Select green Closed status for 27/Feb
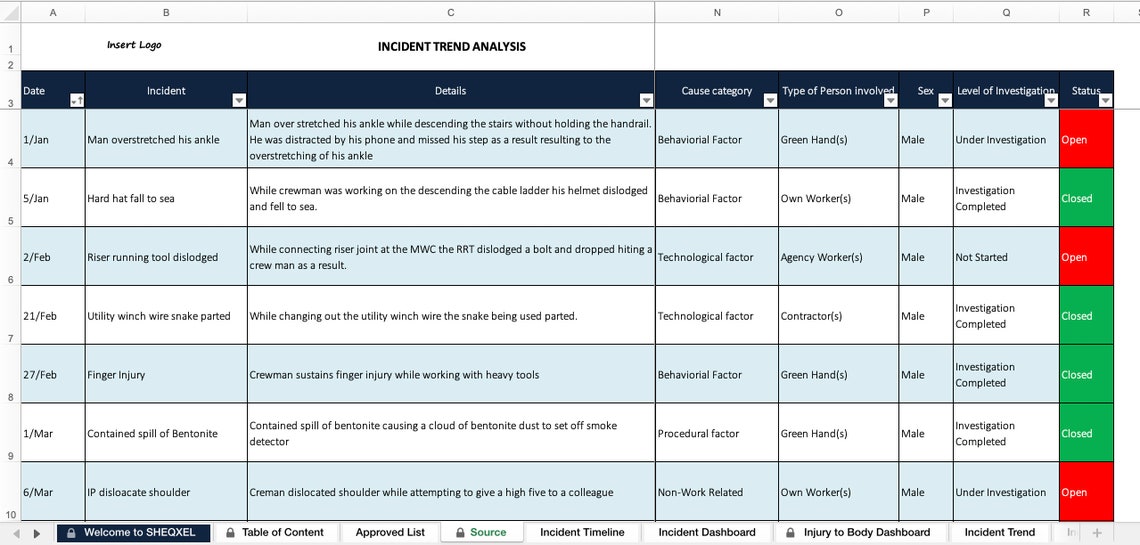Screen dimensions: 1140x545 point(1086,374)
